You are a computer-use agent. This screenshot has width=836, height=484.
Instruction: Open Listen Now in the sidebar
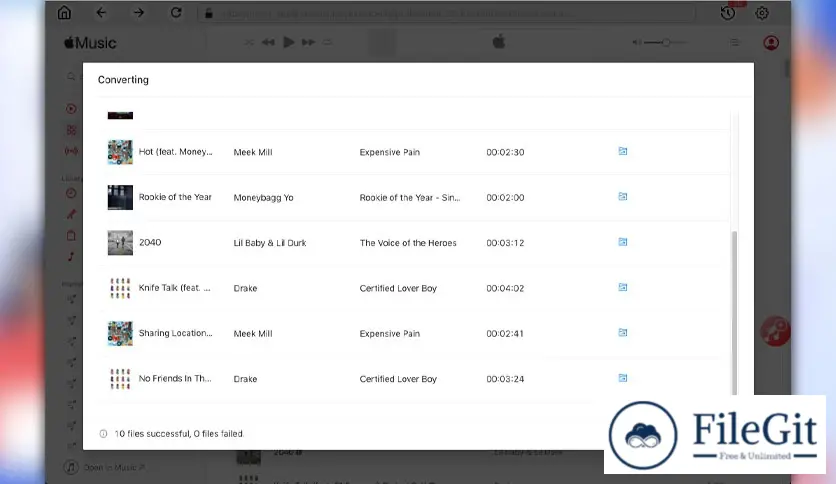71,109
